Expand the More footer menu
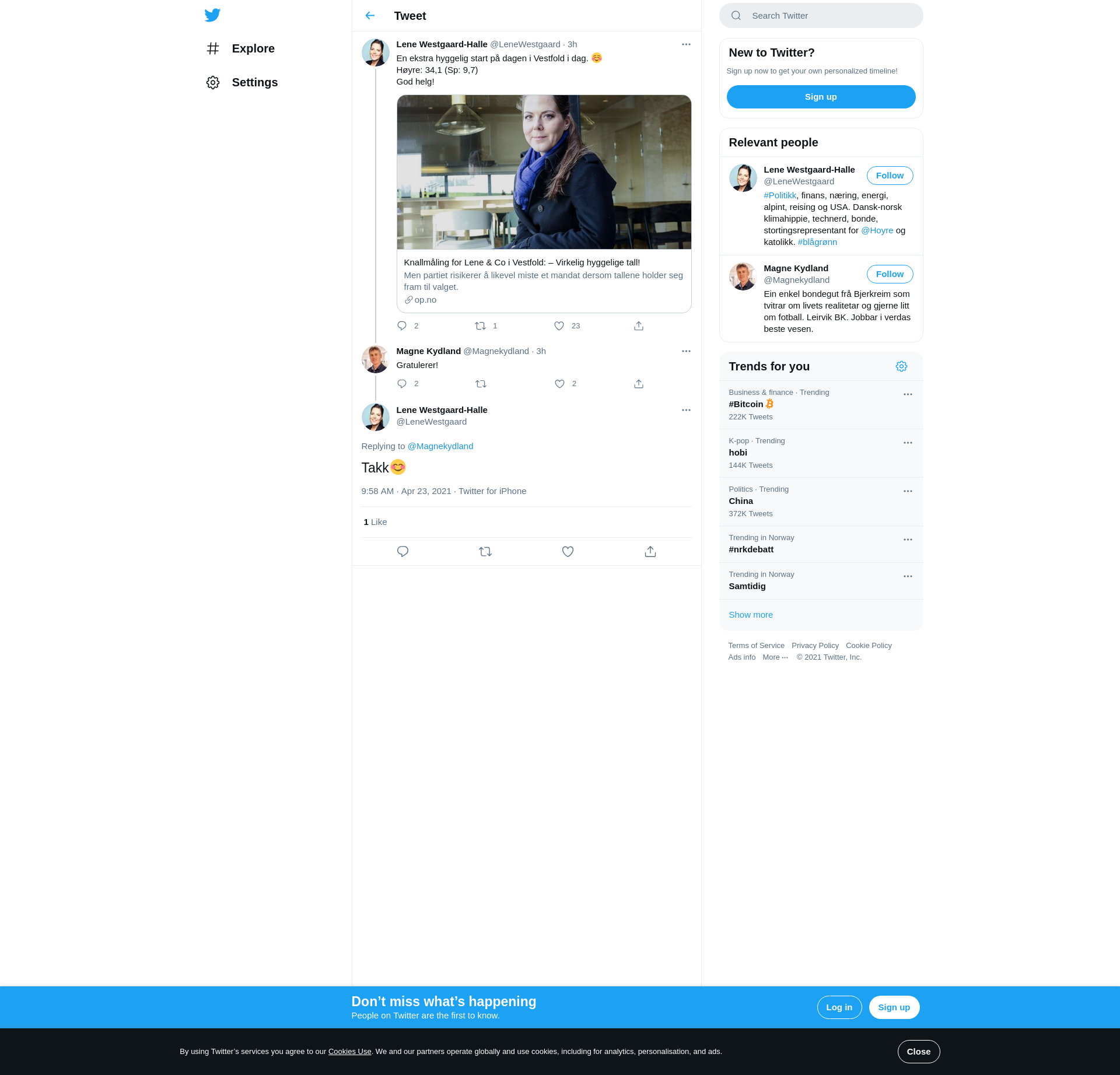 click(775, 657)
